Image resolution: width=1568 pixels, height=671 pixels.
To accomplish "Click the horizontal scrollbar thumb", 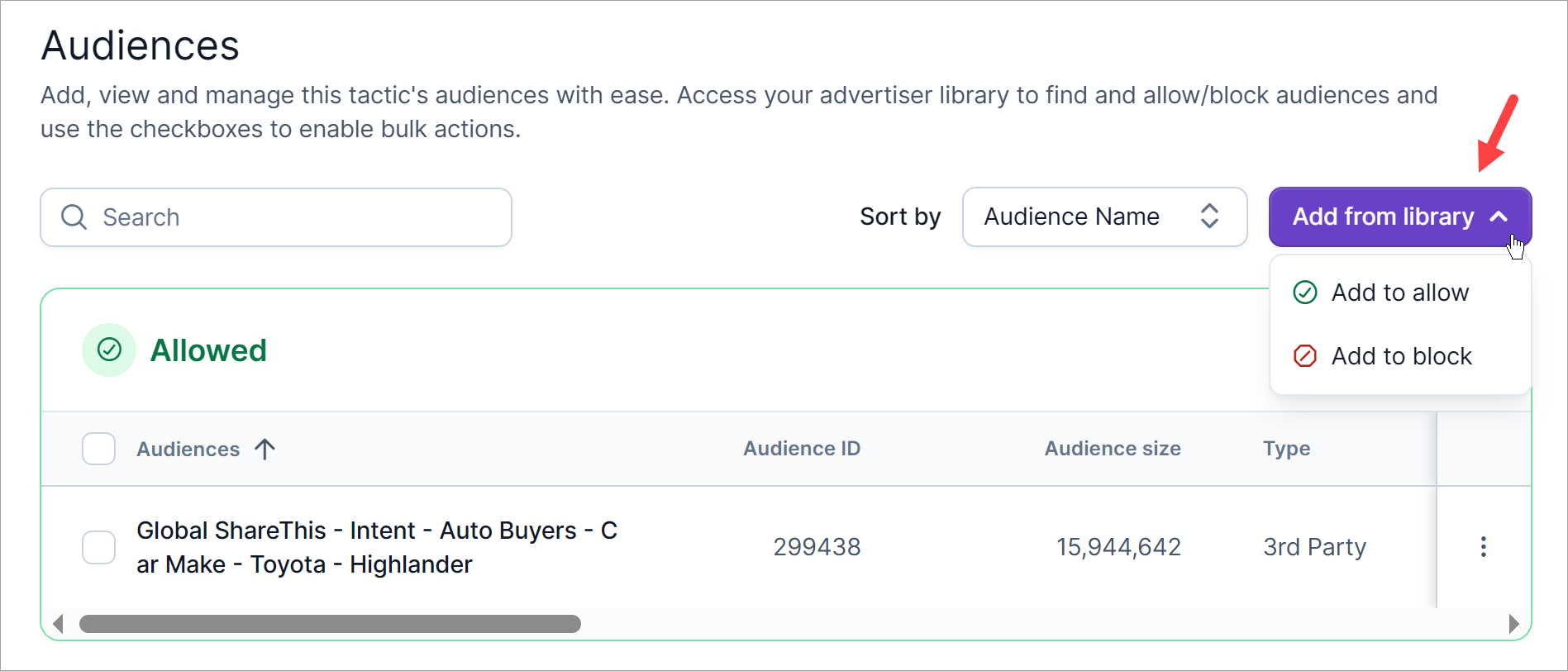I will 330,624.
